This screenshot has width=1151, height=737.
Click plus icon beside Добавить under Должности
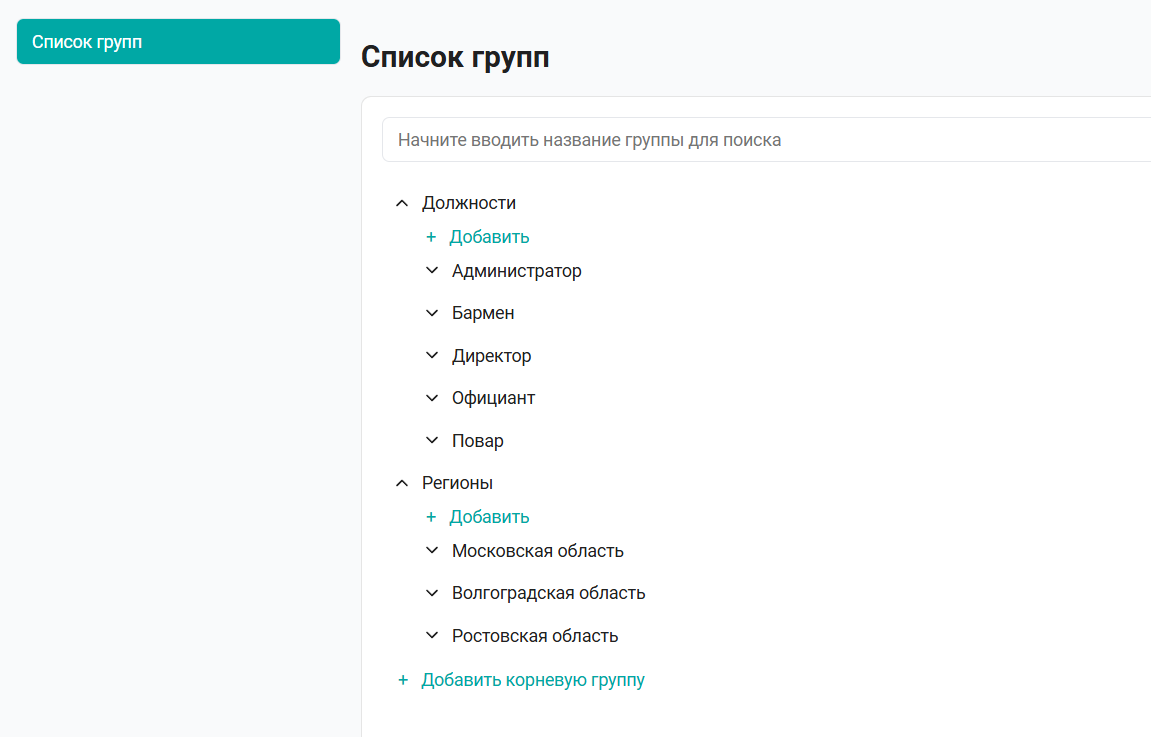pyautogui.click(x=431, y=237)
